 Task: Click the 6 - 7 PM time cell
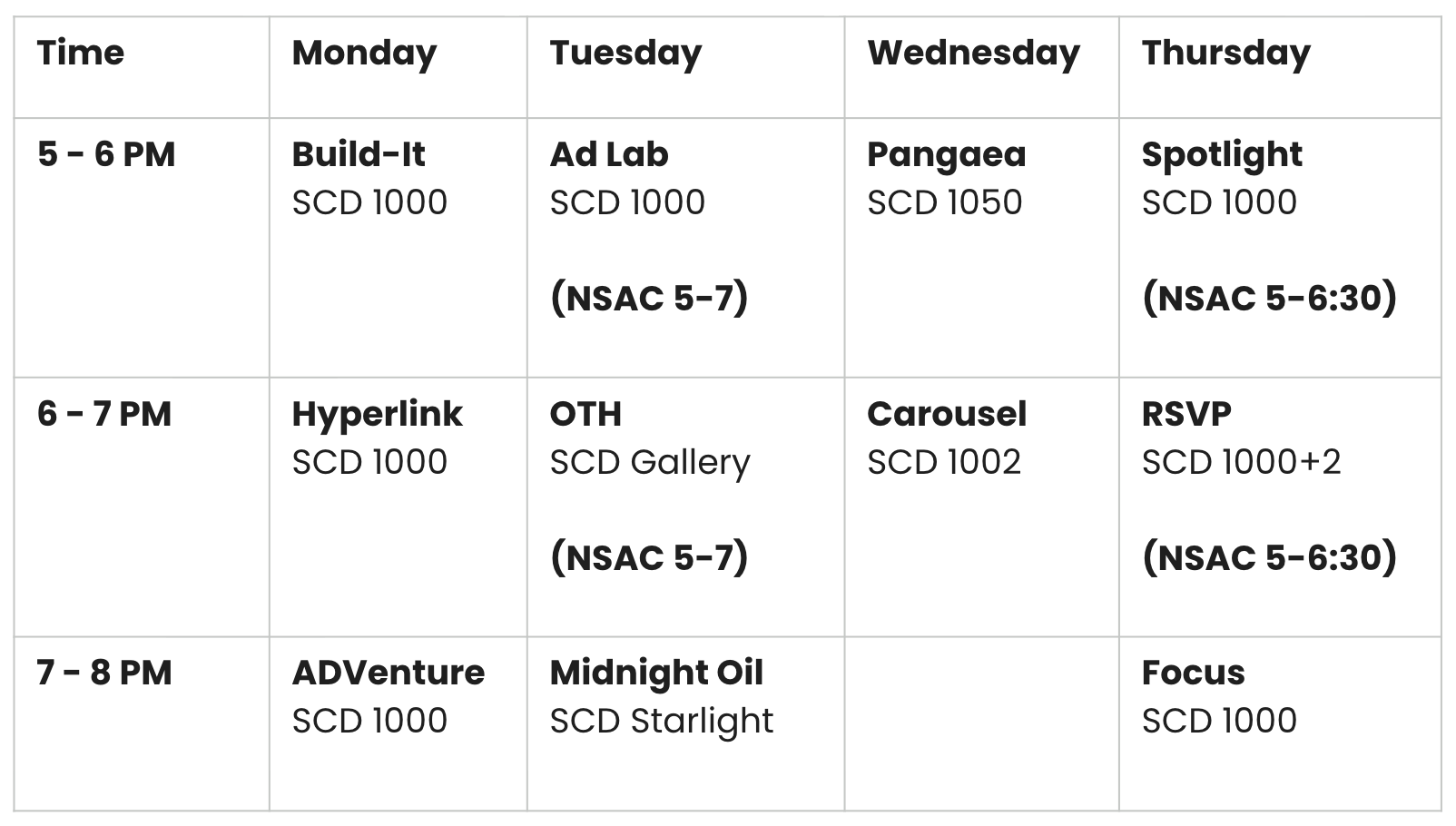[x=142, y=506]
